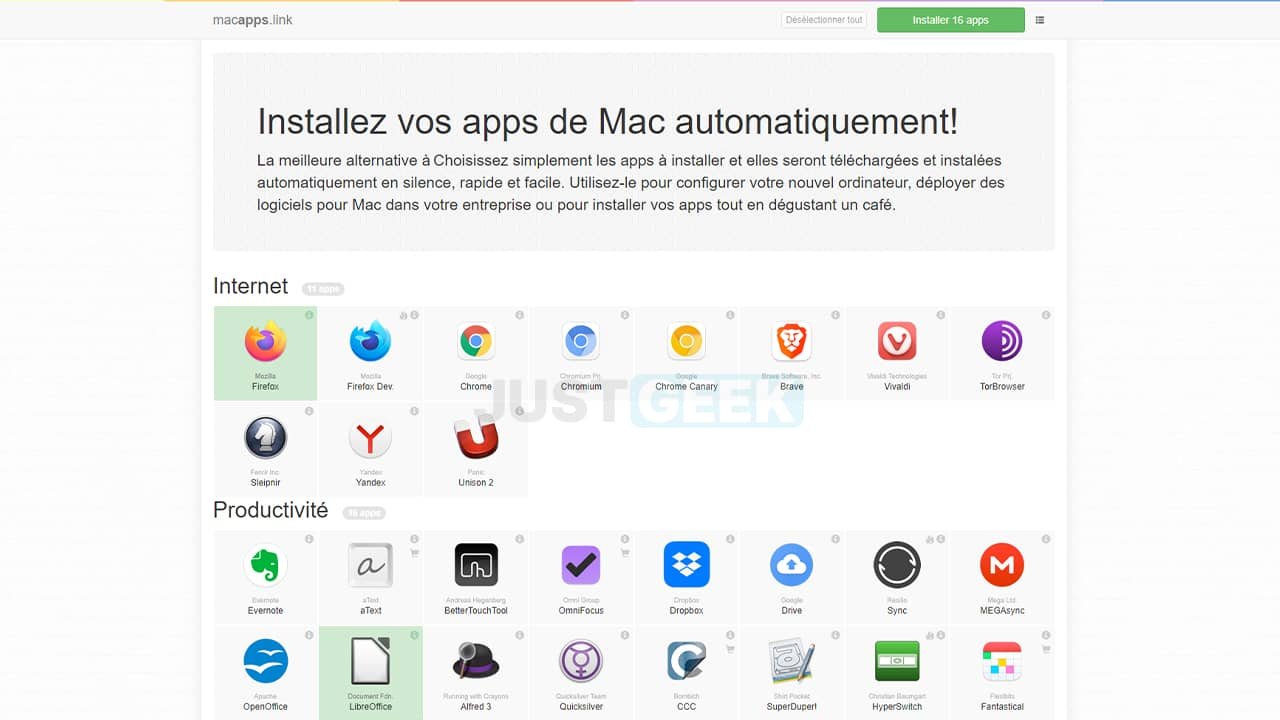Select the aText app icon

click(371, 566)
